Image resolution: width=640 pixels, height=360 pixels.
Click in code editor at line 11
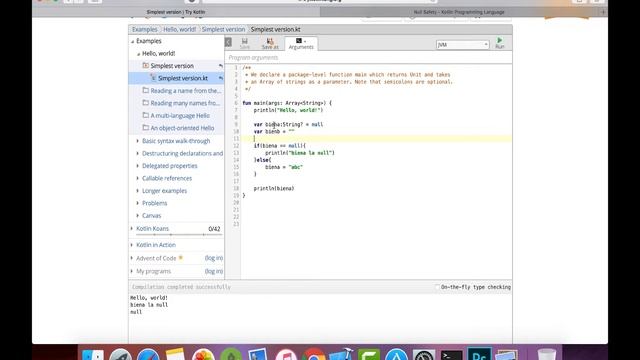pos(376,139)
